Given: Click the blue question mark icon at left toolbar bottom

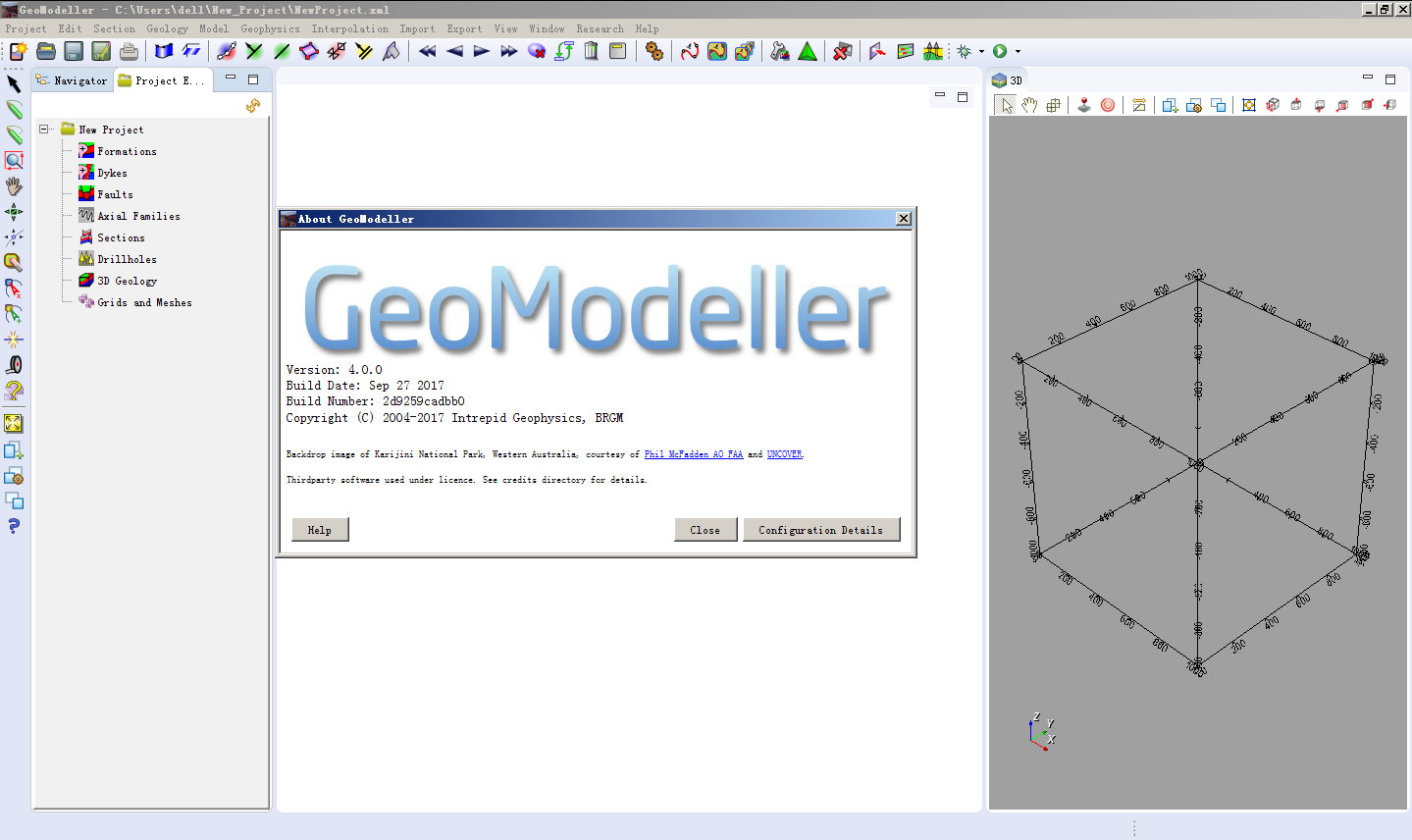Looking at the screenshot, I should [x=14, y=526].
